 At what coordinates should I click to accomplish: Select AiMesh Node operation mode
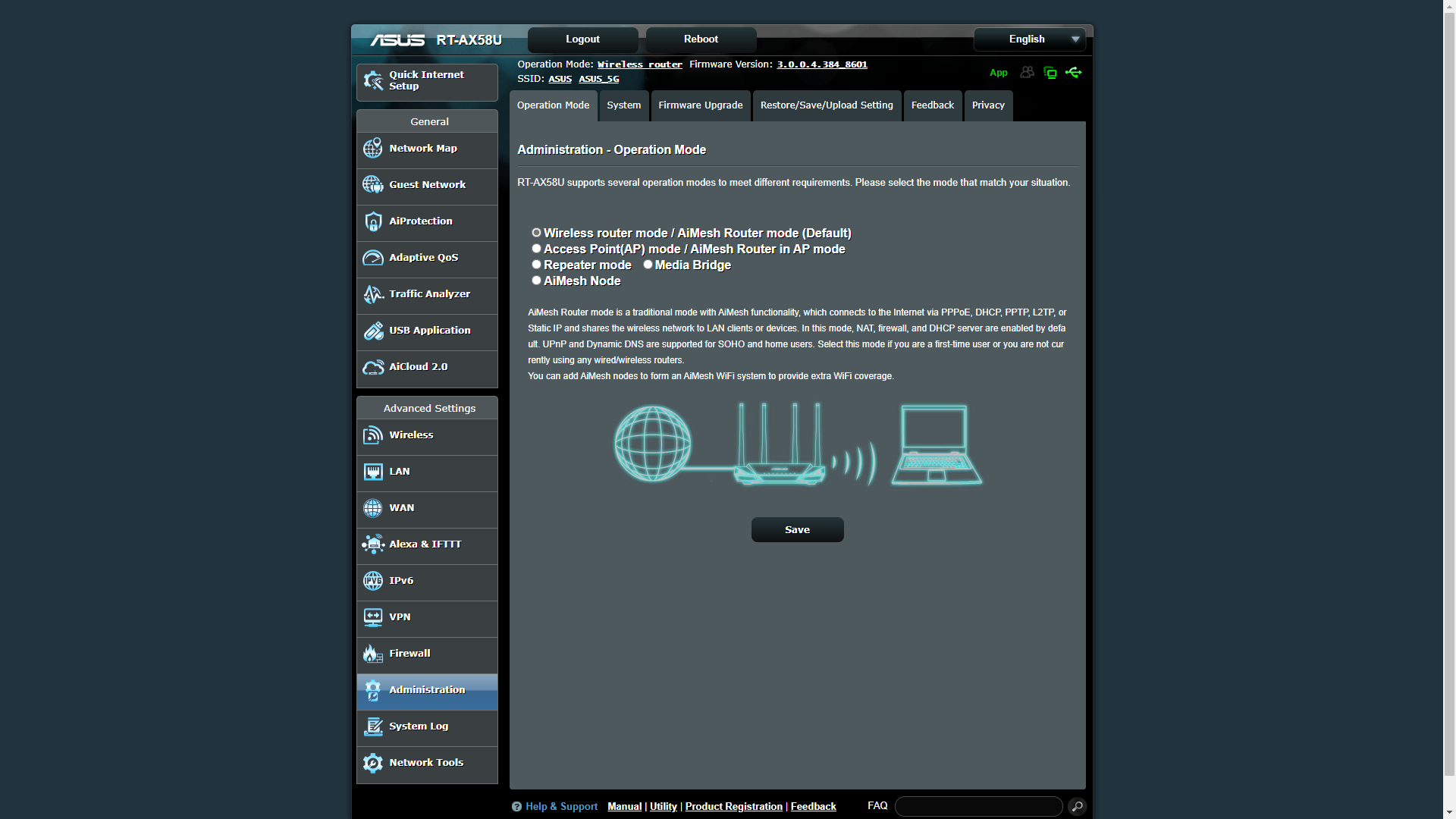(x=536, y=281)
